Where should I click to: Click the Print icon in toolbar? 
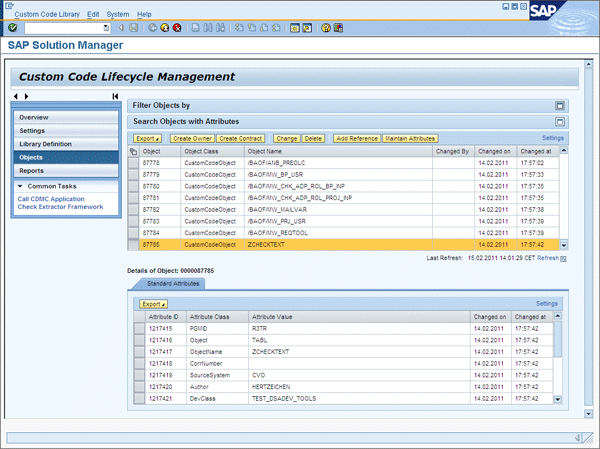click(x=196, y=28)
